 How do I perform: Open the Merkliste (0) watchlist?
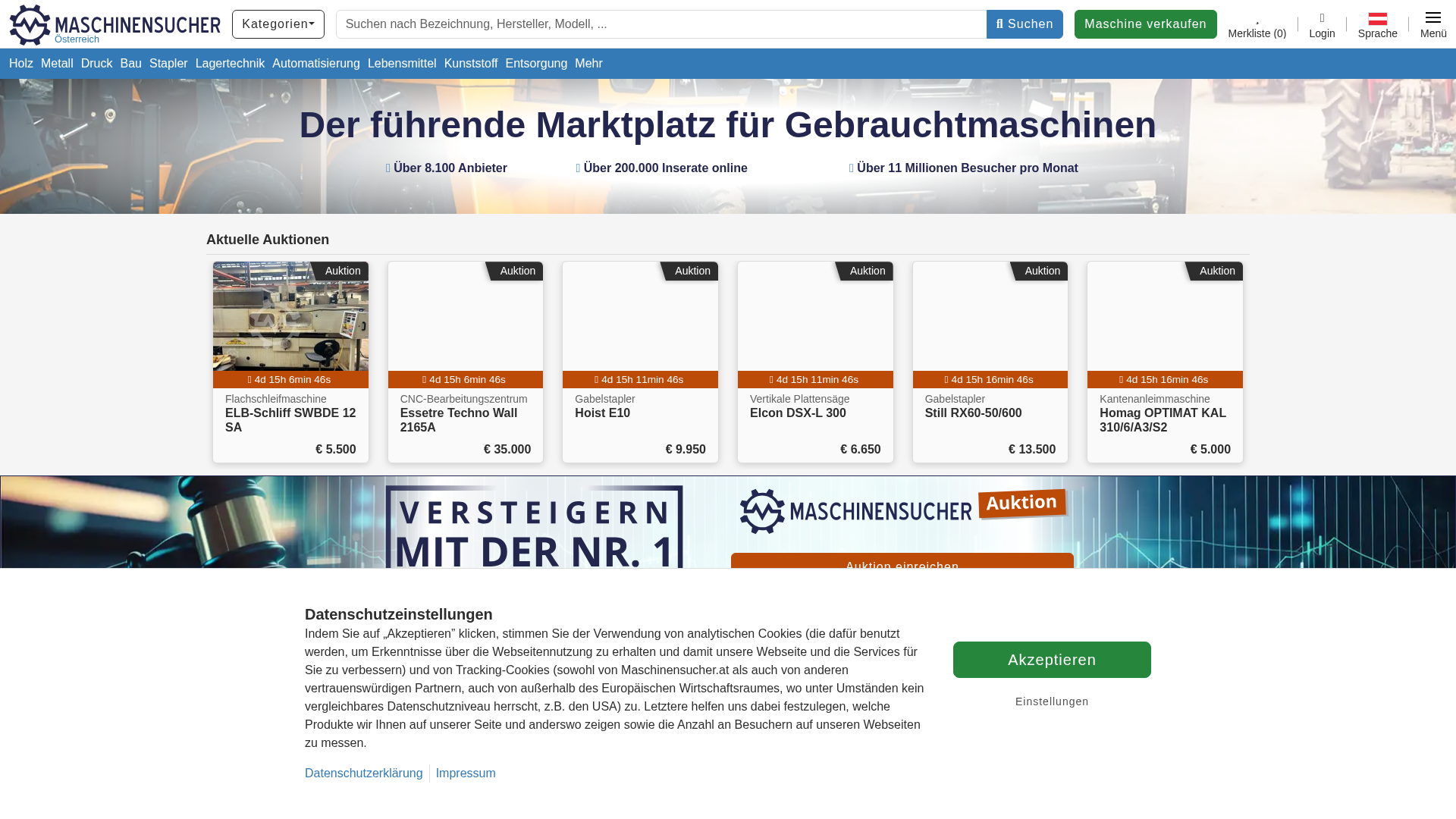[x=1257, y=25]
